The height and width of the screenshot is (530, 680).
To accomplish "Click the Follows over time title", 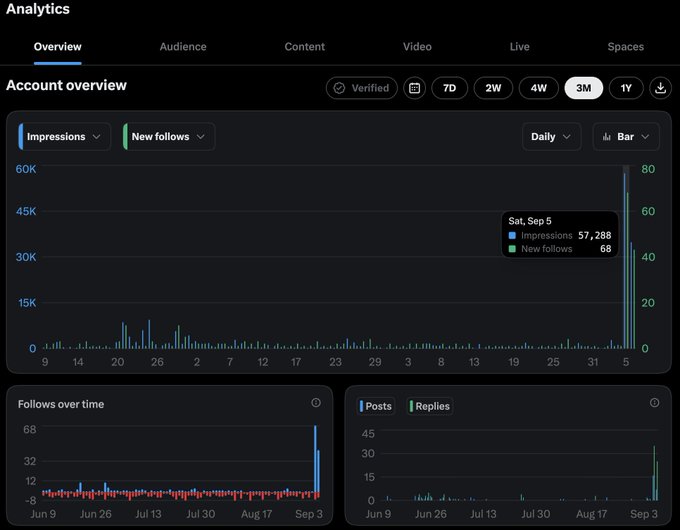I will [x=61, y=404].
